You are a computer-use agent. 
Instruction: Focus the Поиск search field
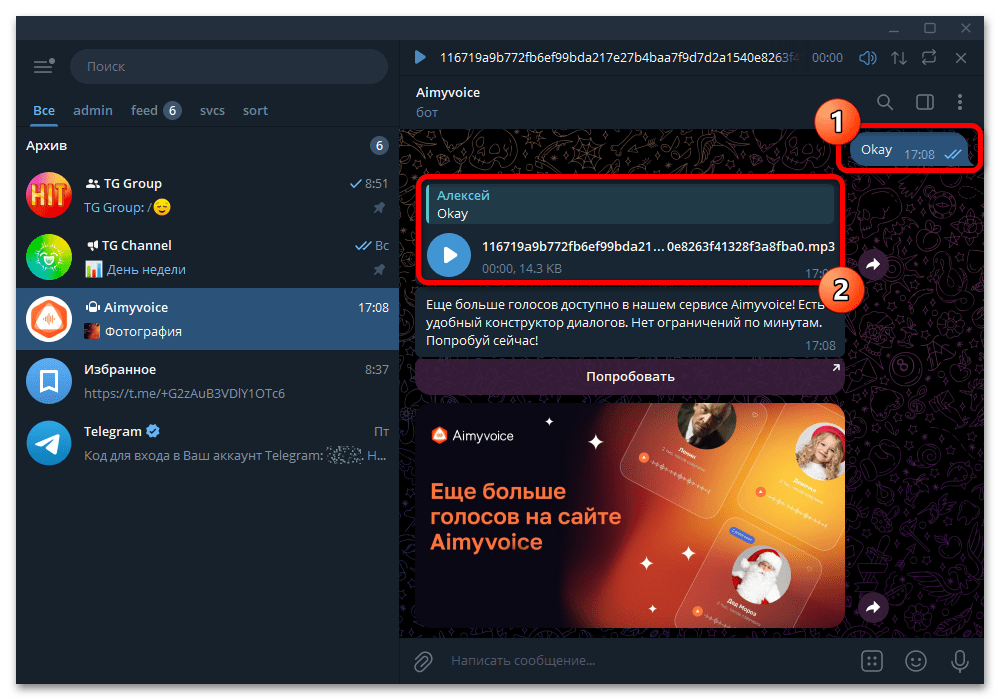coord(229,66)
